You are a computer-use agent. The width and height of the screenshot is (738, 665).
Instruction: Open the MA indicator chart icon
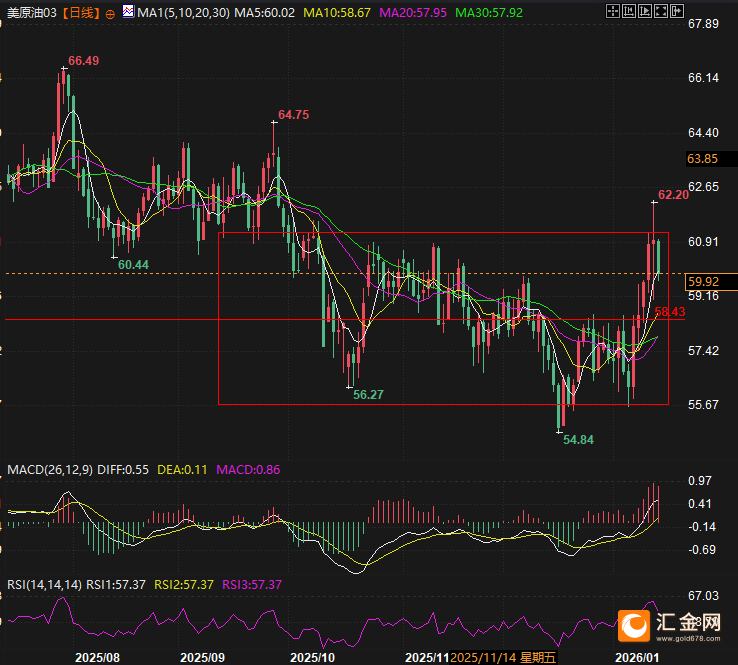128,11
